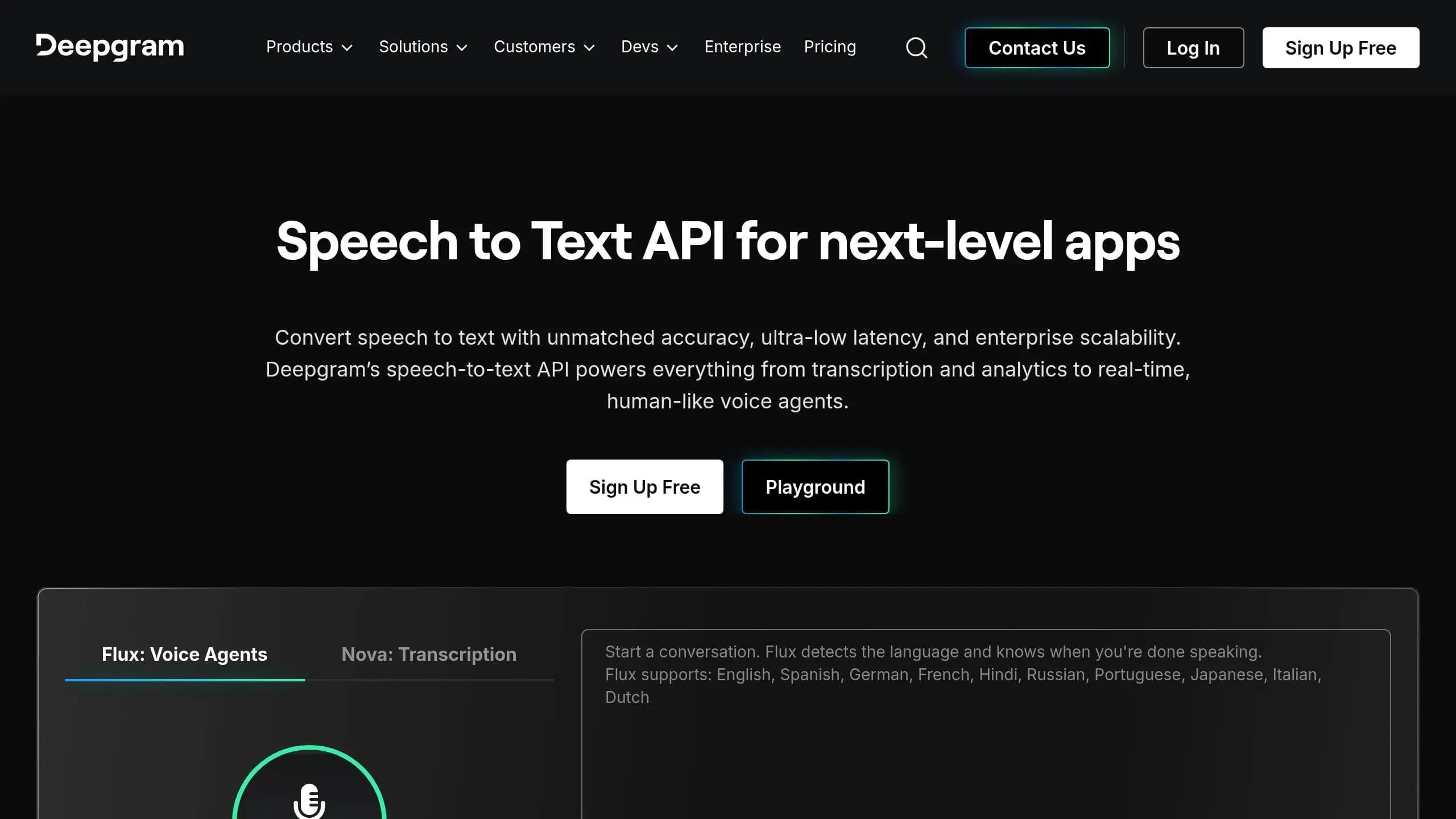Click the Contact Us button
The height and width of the screenshot is (819, 1456).
(1037, 48)
